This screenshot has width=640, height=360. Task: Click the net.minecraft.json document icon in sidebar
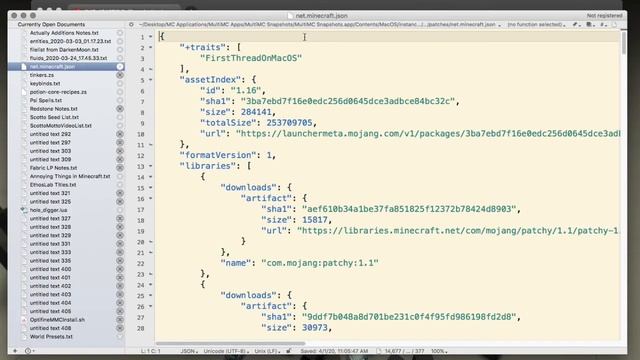coord(24,67)
